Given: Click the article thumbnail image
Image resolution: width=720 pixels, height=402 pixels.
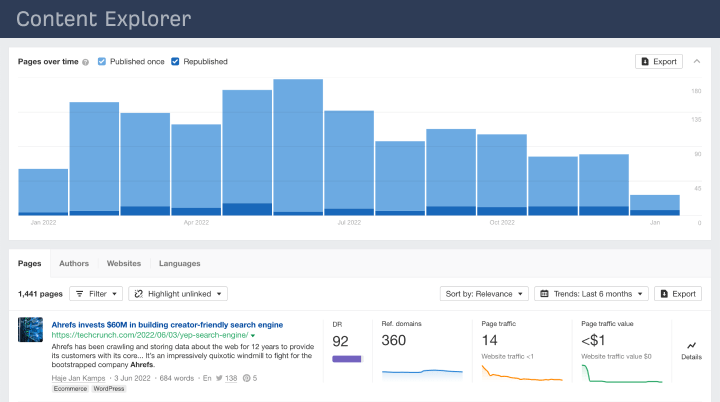Looking at the screenshot, I should coord(30,329).
